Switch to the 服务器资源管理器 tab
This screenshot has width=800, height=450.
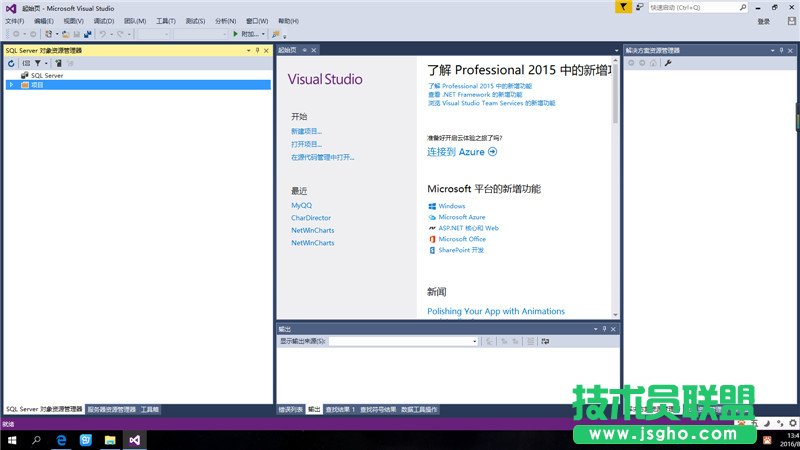(111, 409)
